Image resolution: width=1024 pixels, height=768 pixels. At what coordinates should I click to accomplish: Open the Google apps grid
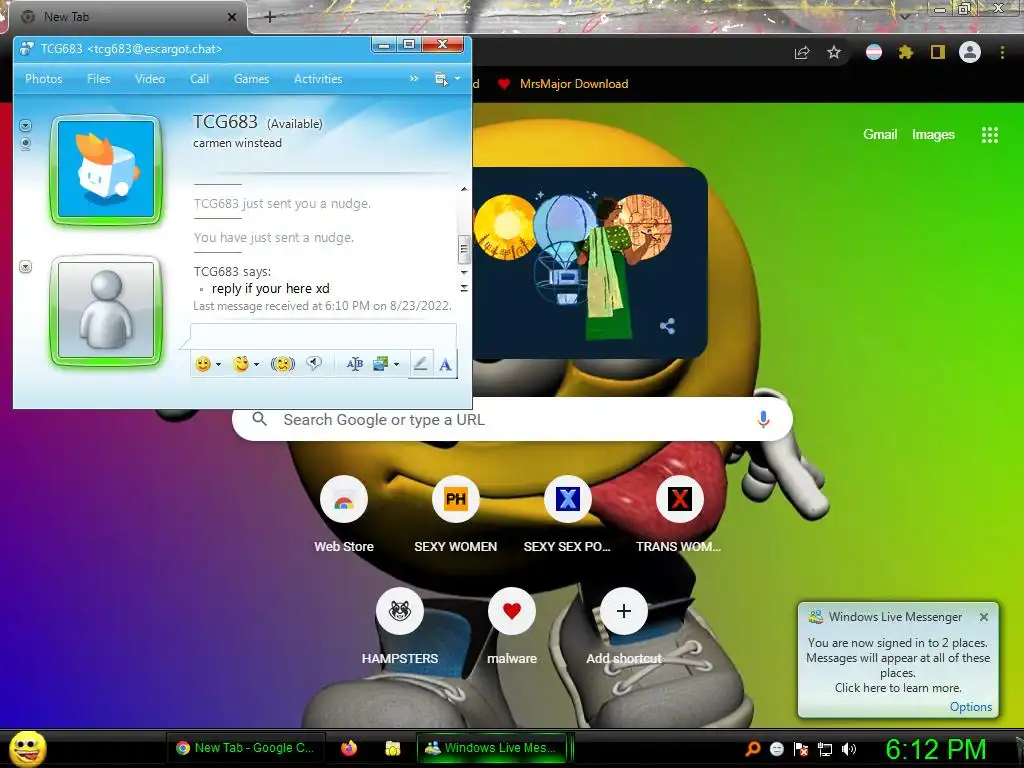coord(989,135)
